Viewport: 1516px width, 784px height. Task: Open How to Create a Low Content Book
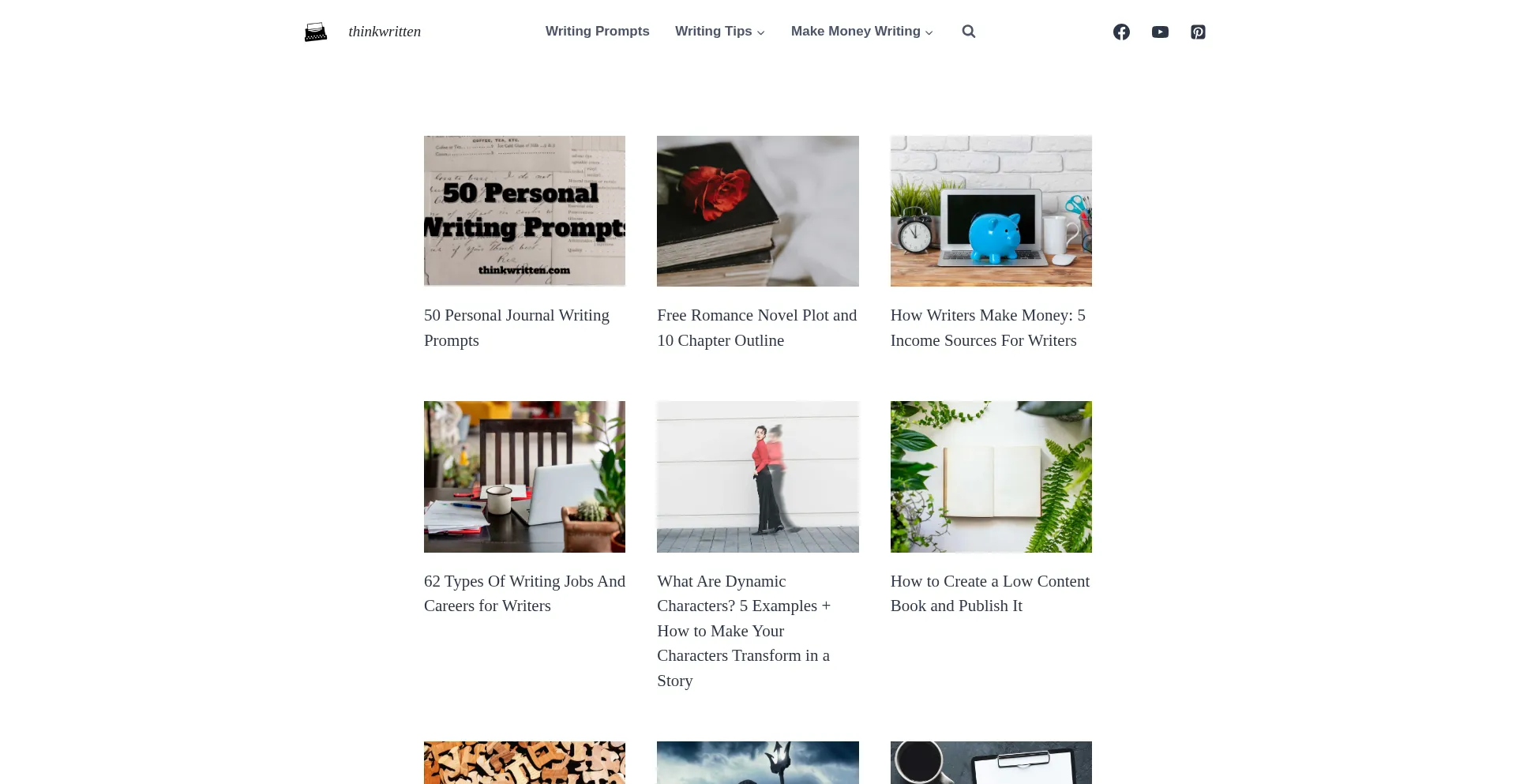(x=990, y=594)
